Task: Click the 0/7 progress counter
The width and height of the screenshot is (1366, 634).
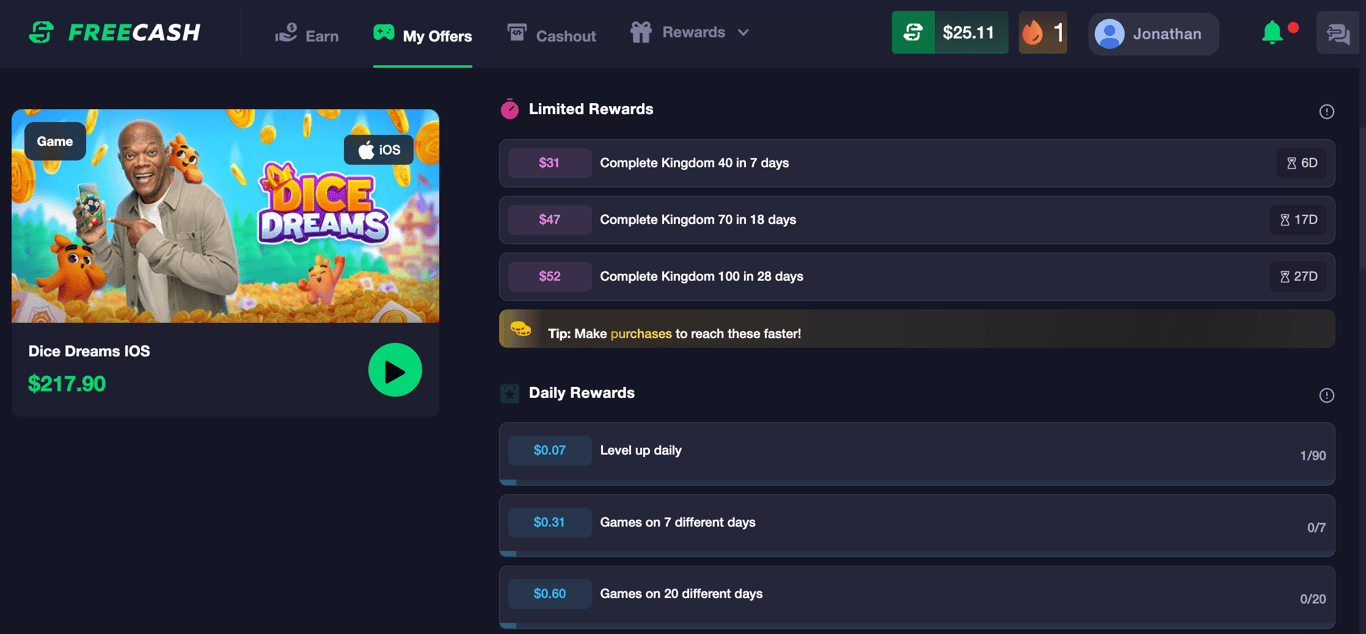Action: tap(1317, 528)
